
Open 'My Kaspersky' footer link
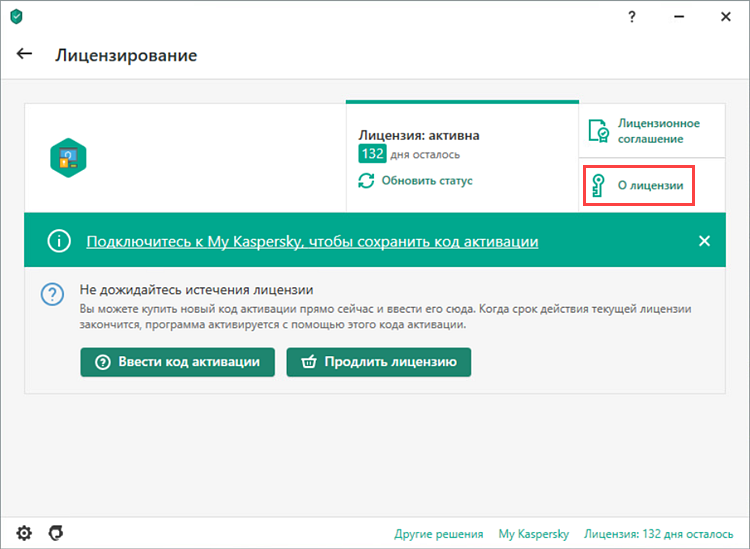coord(534,534)
